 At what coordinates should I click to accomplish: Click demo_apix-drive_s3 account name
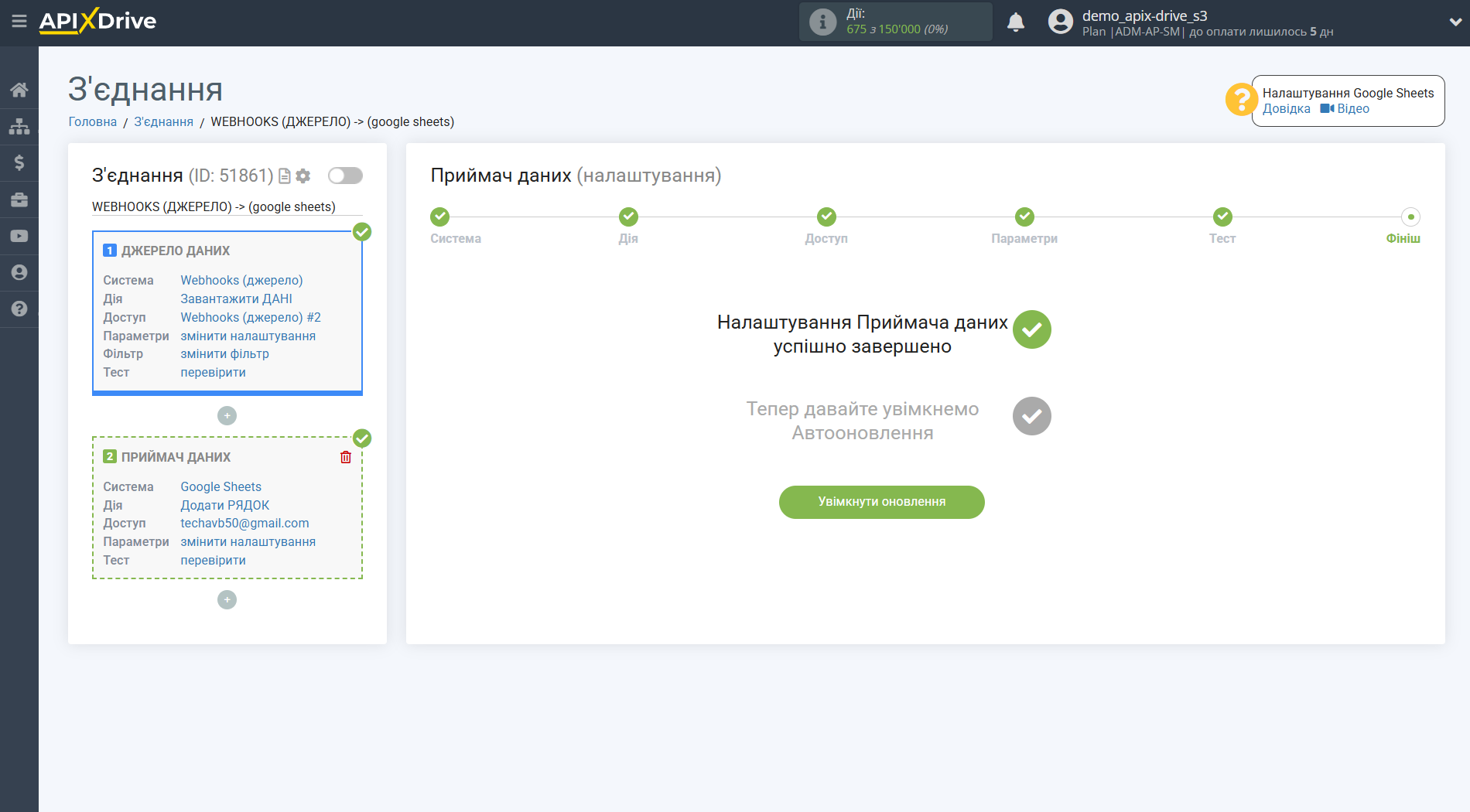pos(1145,15)
